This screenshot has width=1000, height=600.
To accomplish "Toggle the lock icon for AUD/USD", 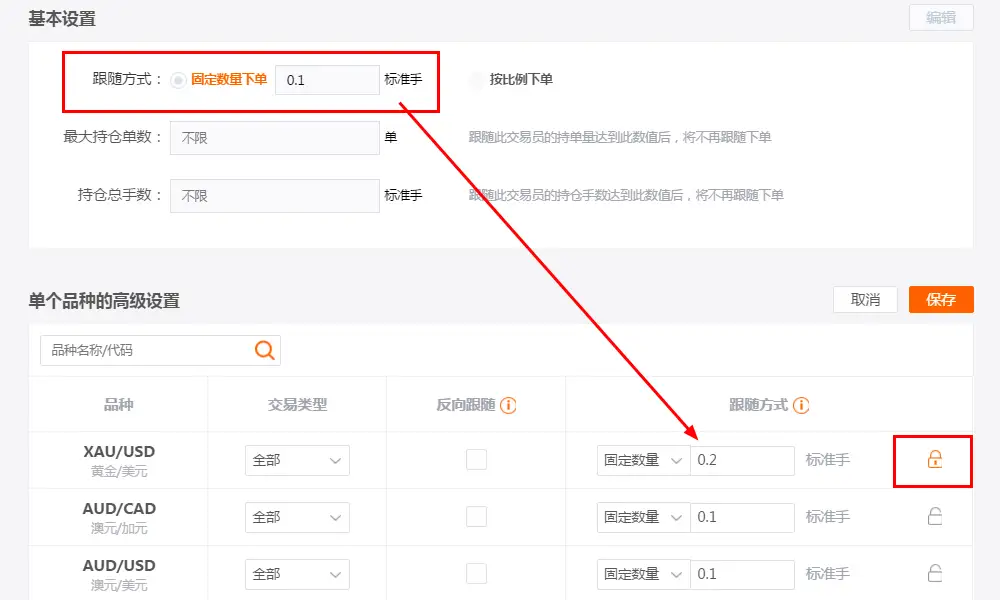I will pos(934,573).
